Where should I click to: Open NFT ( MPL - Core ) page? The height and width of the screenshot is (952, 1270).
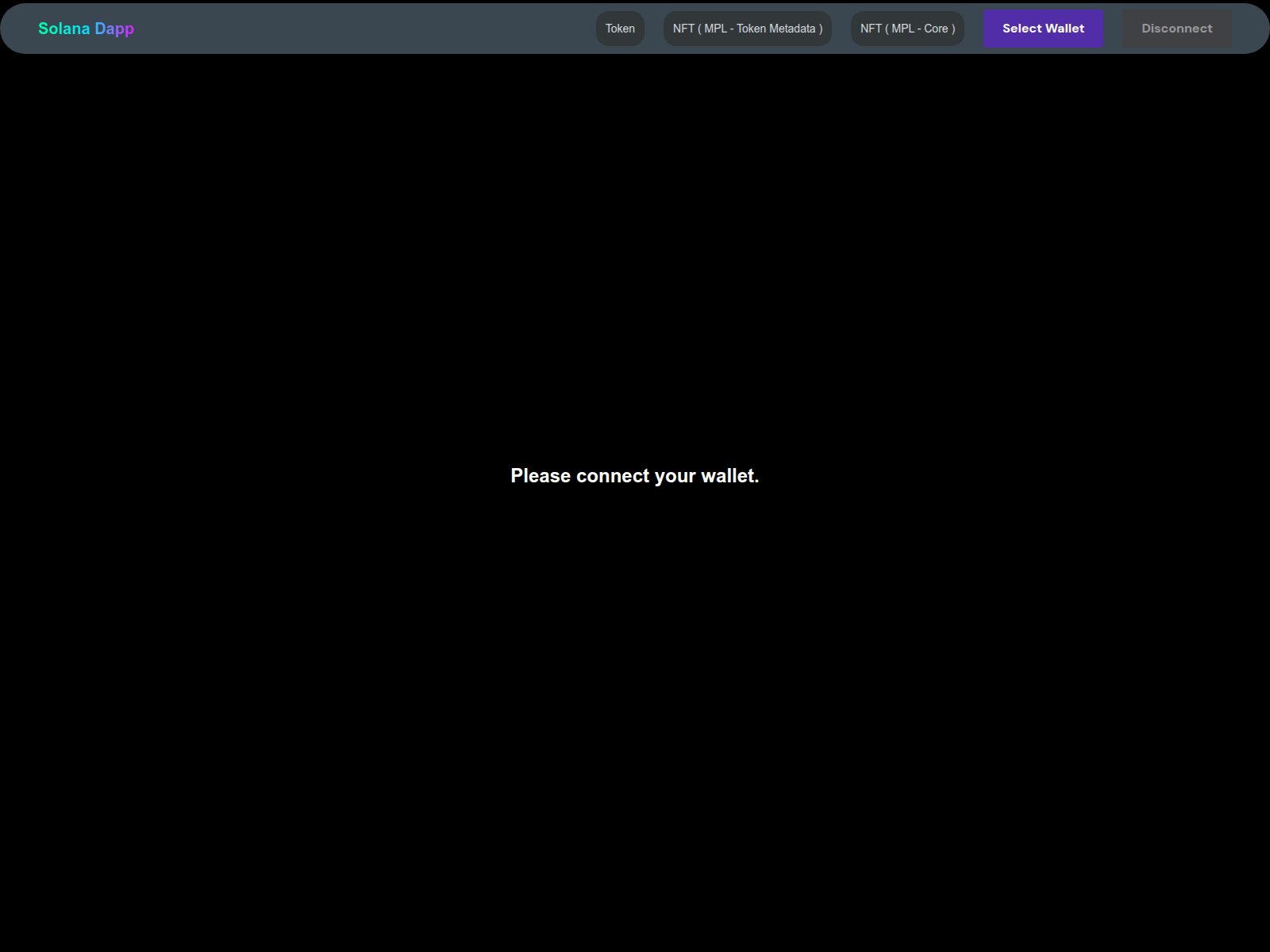(x=908, y=29)
